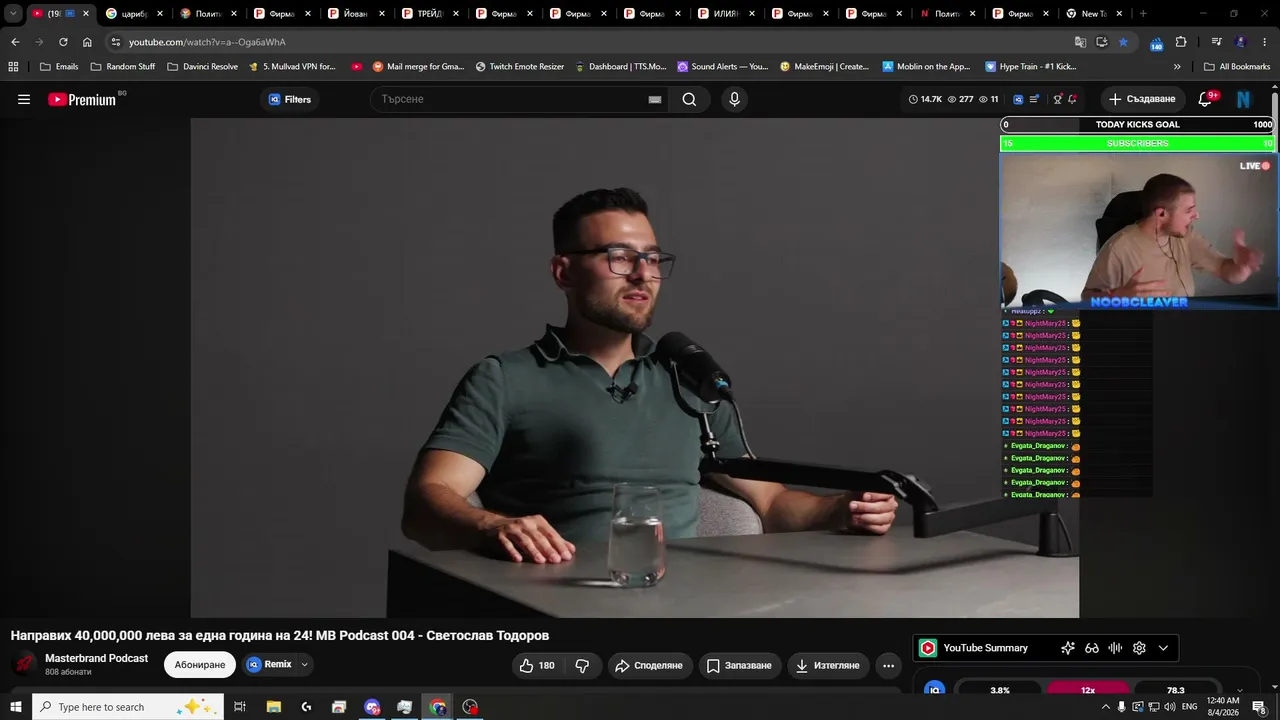
Task: Open the account avatar menu
Action: [x=1243, y=99]
